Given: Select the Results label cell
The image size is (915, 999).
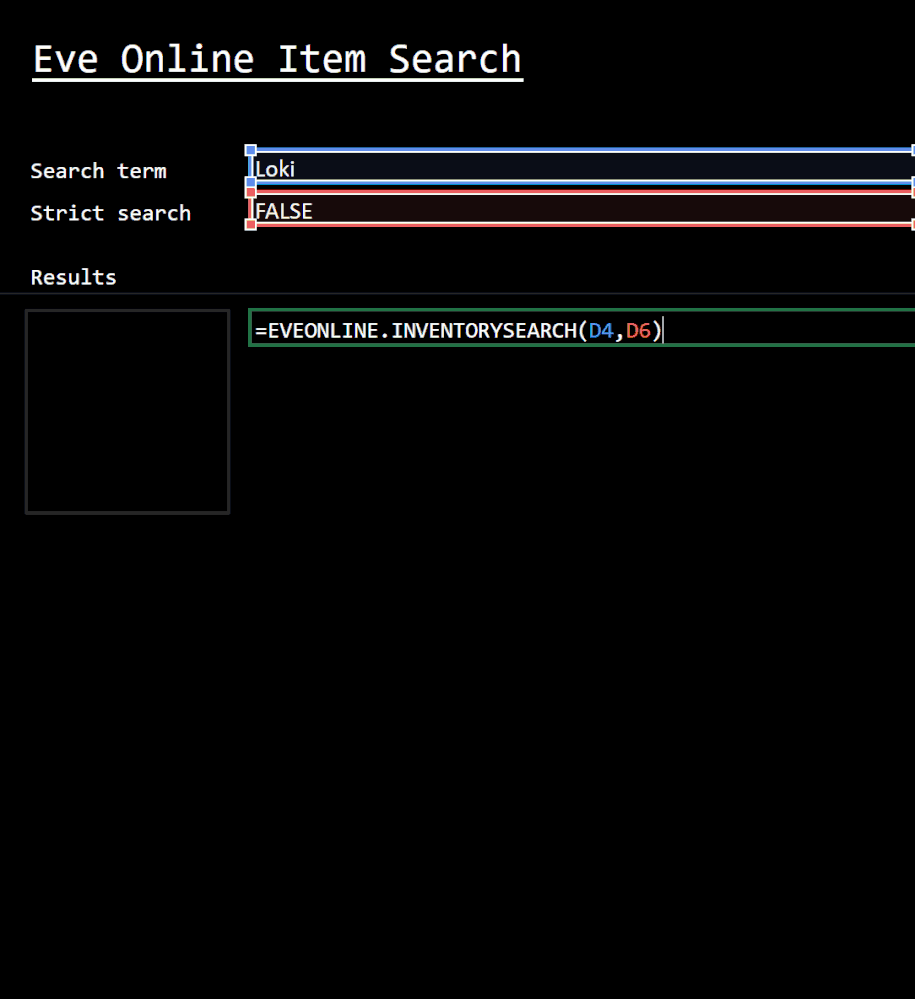Looking at the screenshot, I should coord(74,277).
